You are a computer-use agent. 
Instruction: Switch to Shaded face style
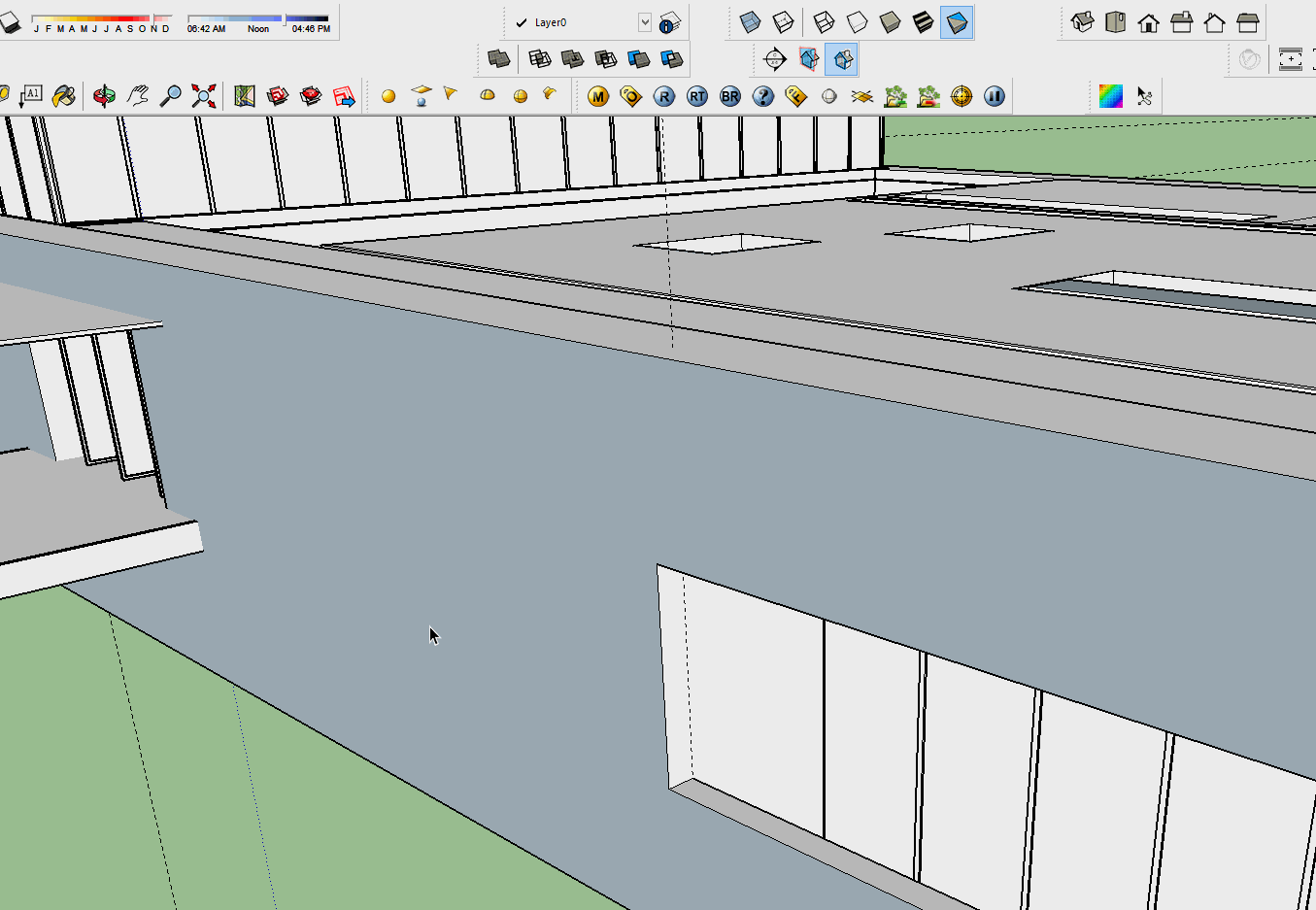891,22
